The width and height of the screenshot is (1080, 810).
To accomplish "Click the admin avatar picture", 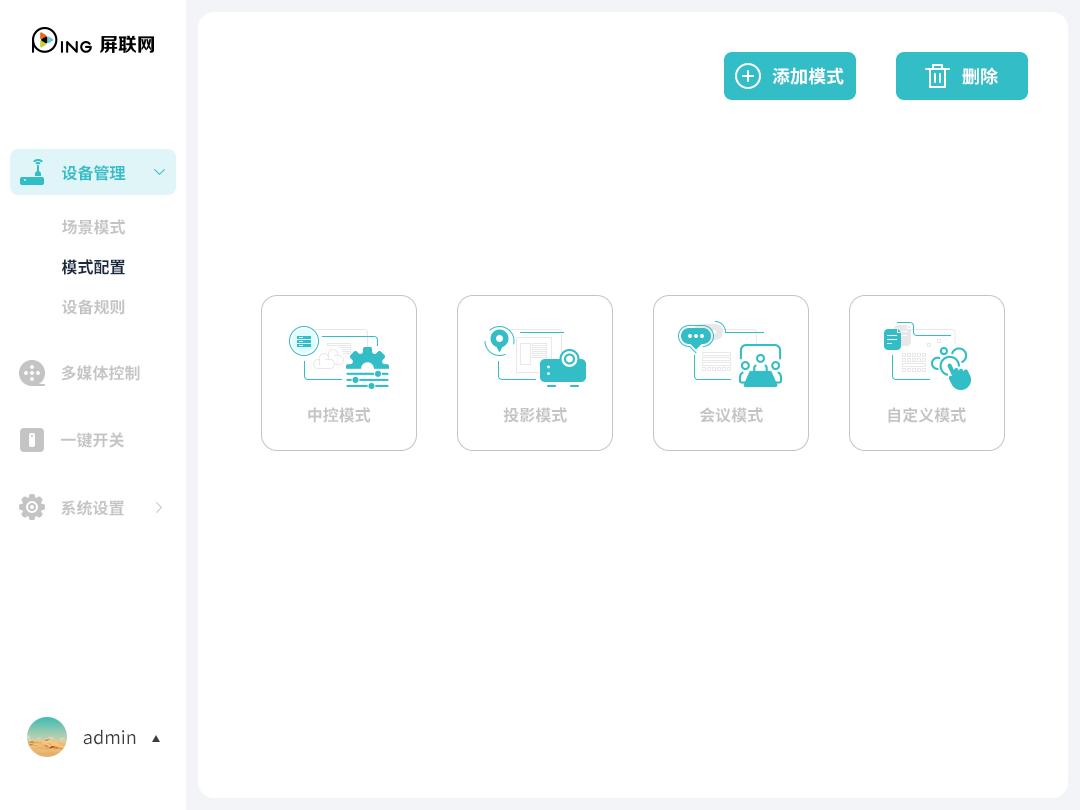I will [47, 737].
